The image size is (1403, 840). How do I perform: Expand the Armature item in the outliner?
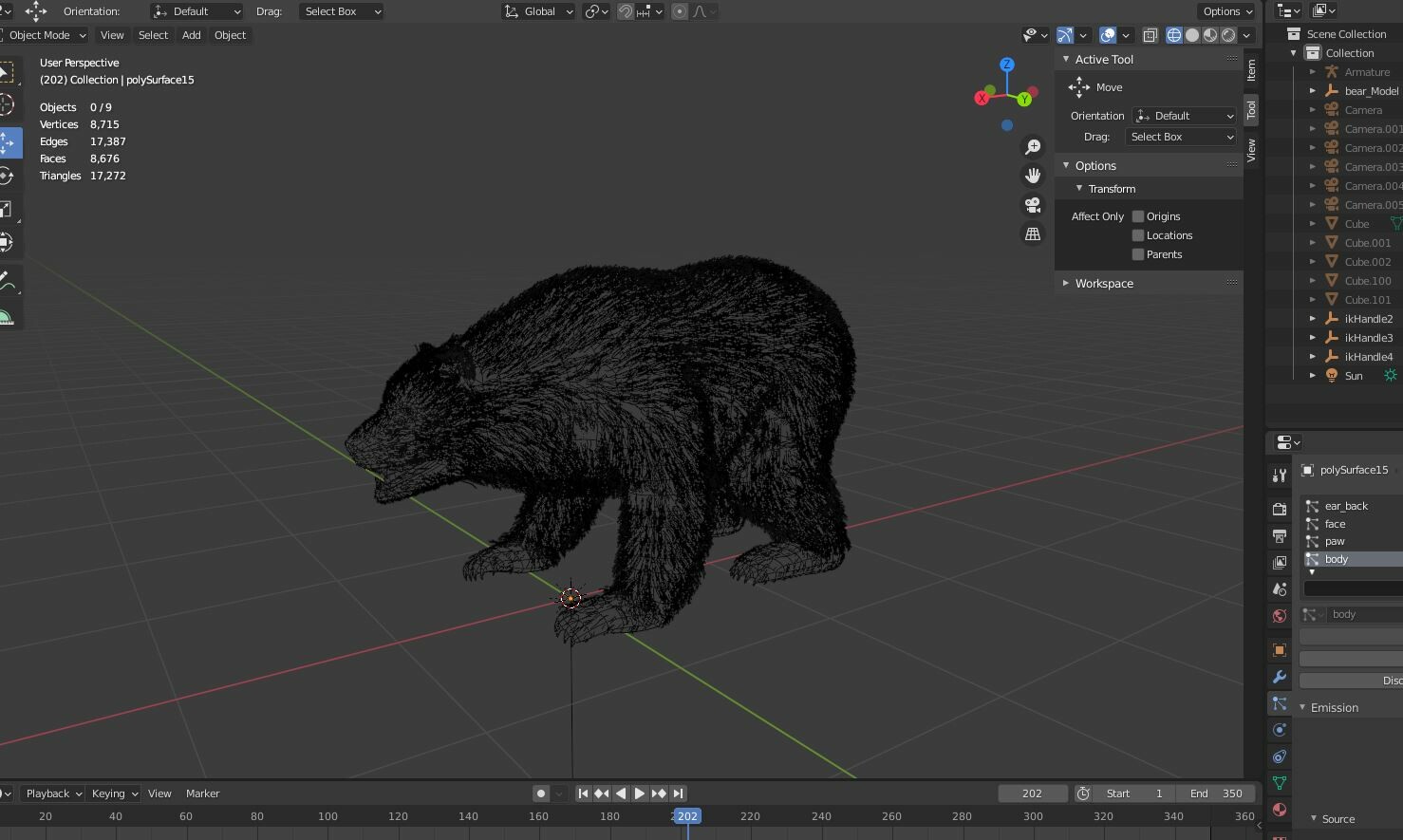[1315, 71]
